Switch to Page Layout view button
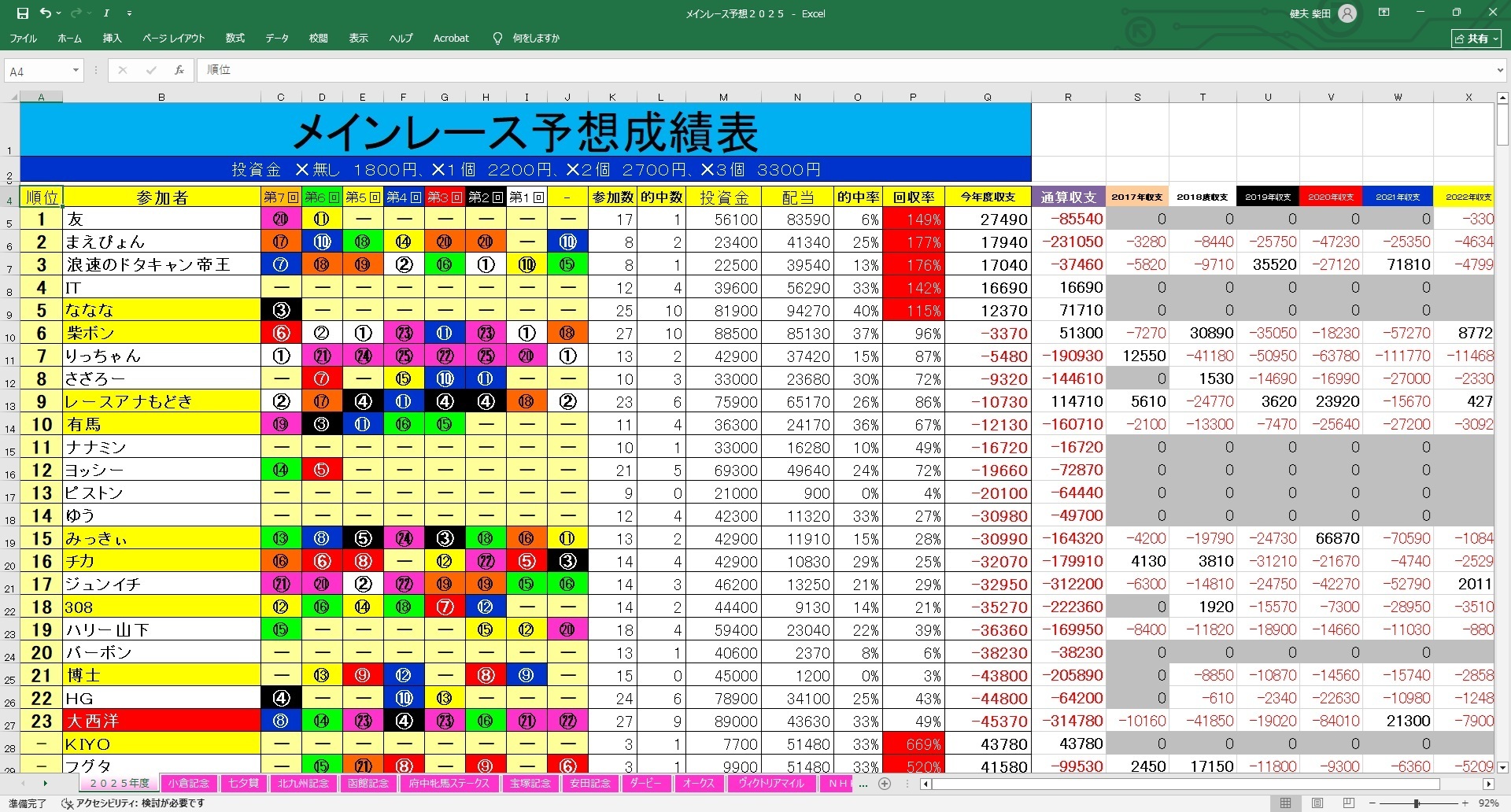 pos(1317,803)
